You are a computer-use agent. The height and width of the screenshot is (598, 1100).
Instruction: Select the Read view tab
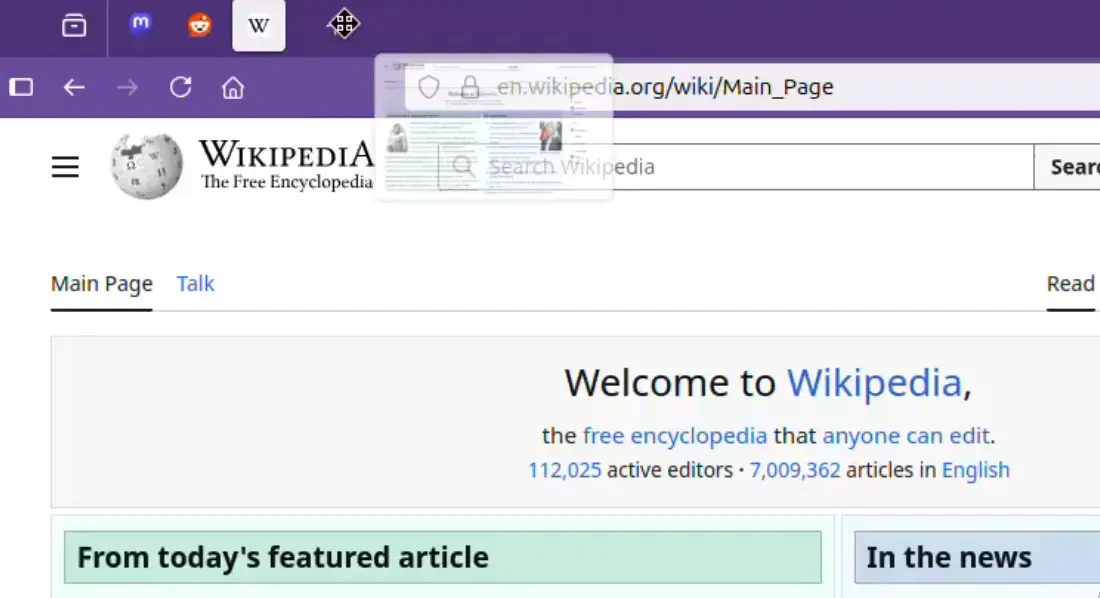1070,284
